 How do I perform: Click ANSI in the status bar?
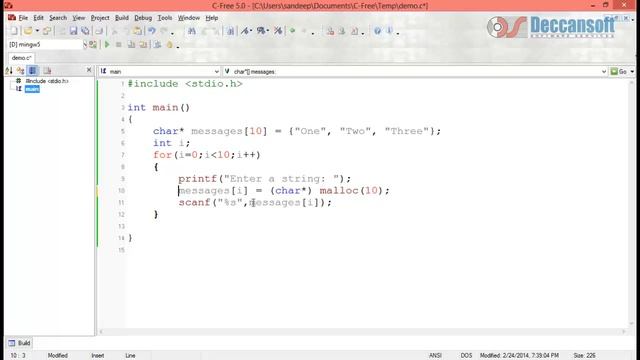coord(435,356)
